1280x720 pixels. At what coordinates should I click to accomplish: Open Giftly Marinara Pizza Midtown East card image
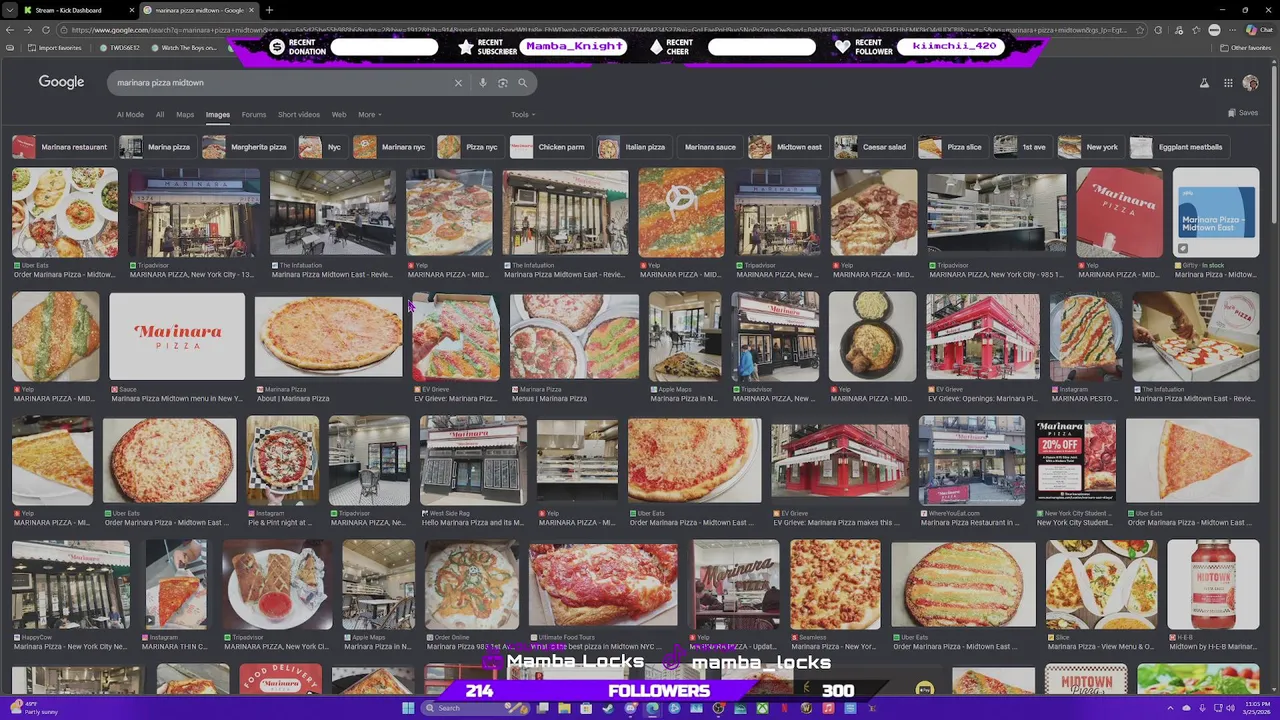click(1216, 212)
